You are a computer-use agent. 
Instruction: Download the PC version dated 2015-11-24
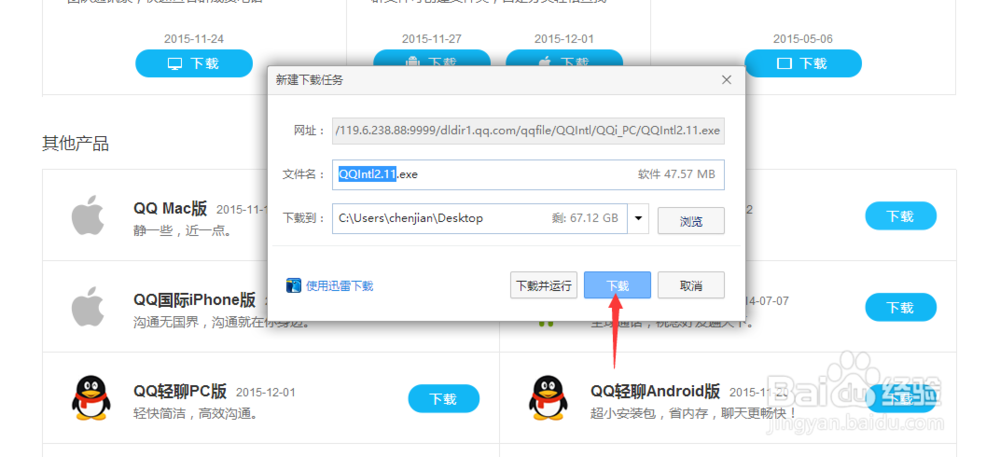[x=194, y=63]
